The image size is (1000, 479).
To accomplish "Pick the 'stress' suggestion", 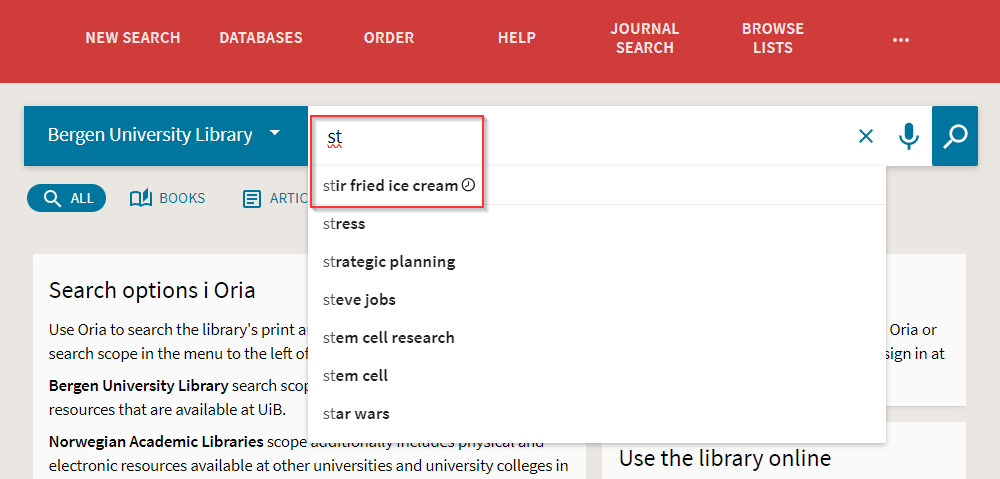I will (x=345, y=224).
